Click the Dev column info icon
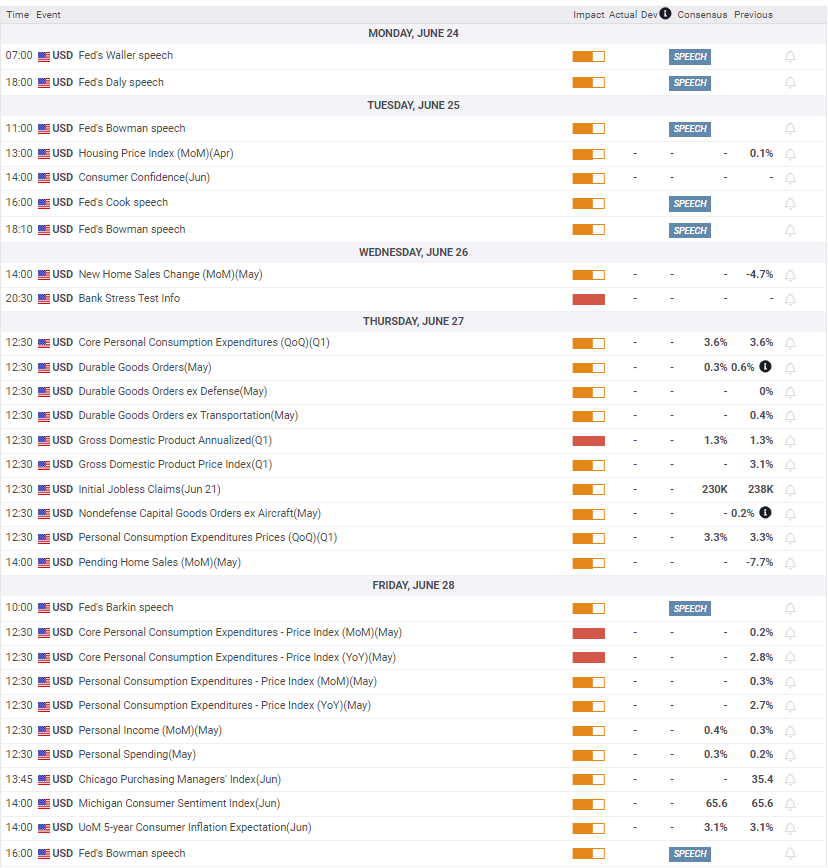828x868 pixels. pyautogui.click(x=665, y=13)
